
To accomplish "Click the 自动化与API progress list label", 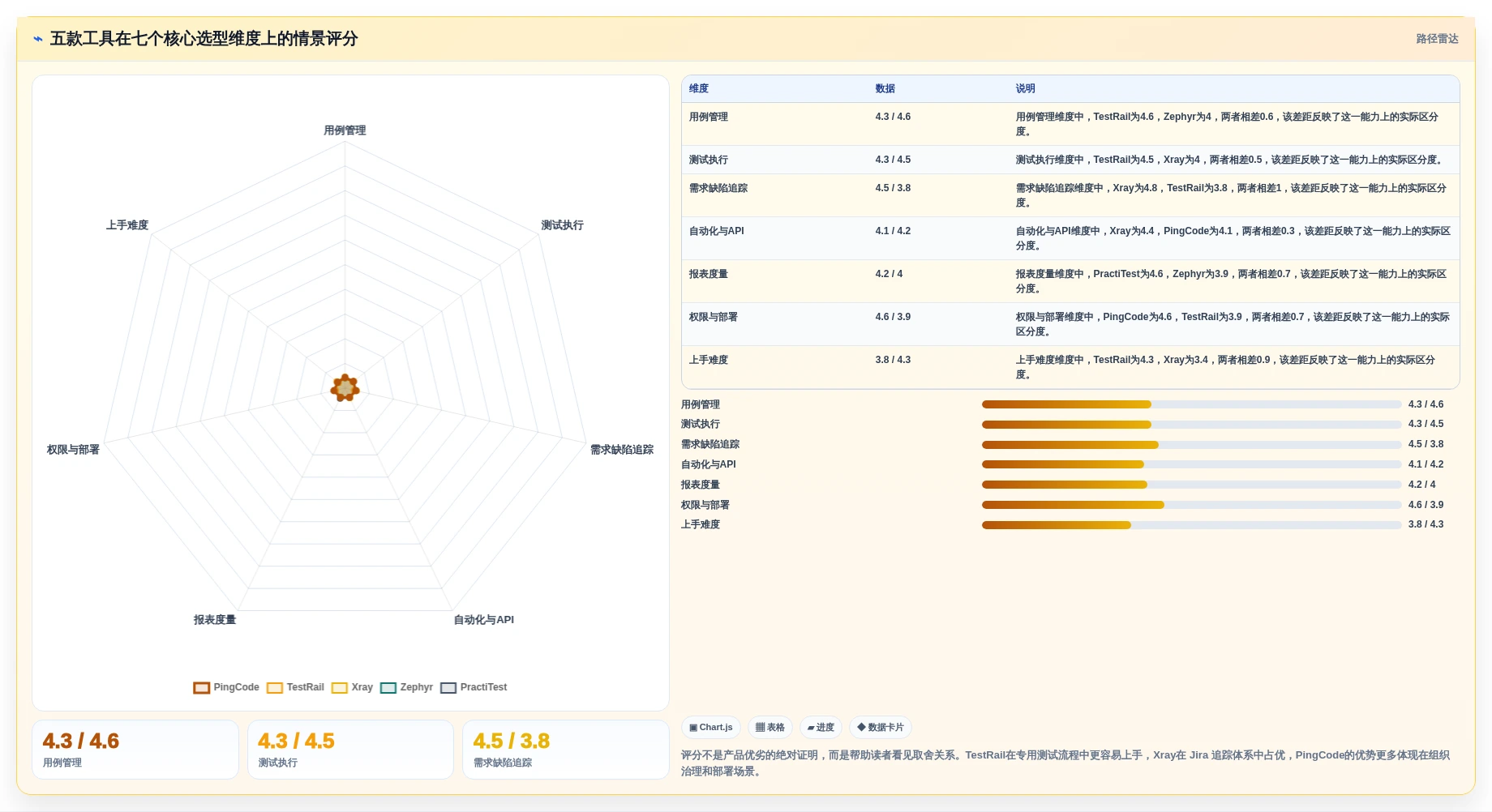I will click(709, 464).
